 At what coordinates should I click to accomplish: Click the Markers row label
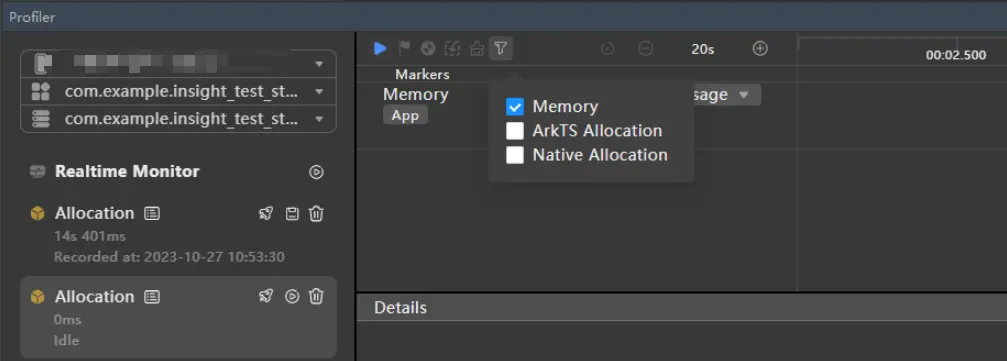tap(422, 75)
